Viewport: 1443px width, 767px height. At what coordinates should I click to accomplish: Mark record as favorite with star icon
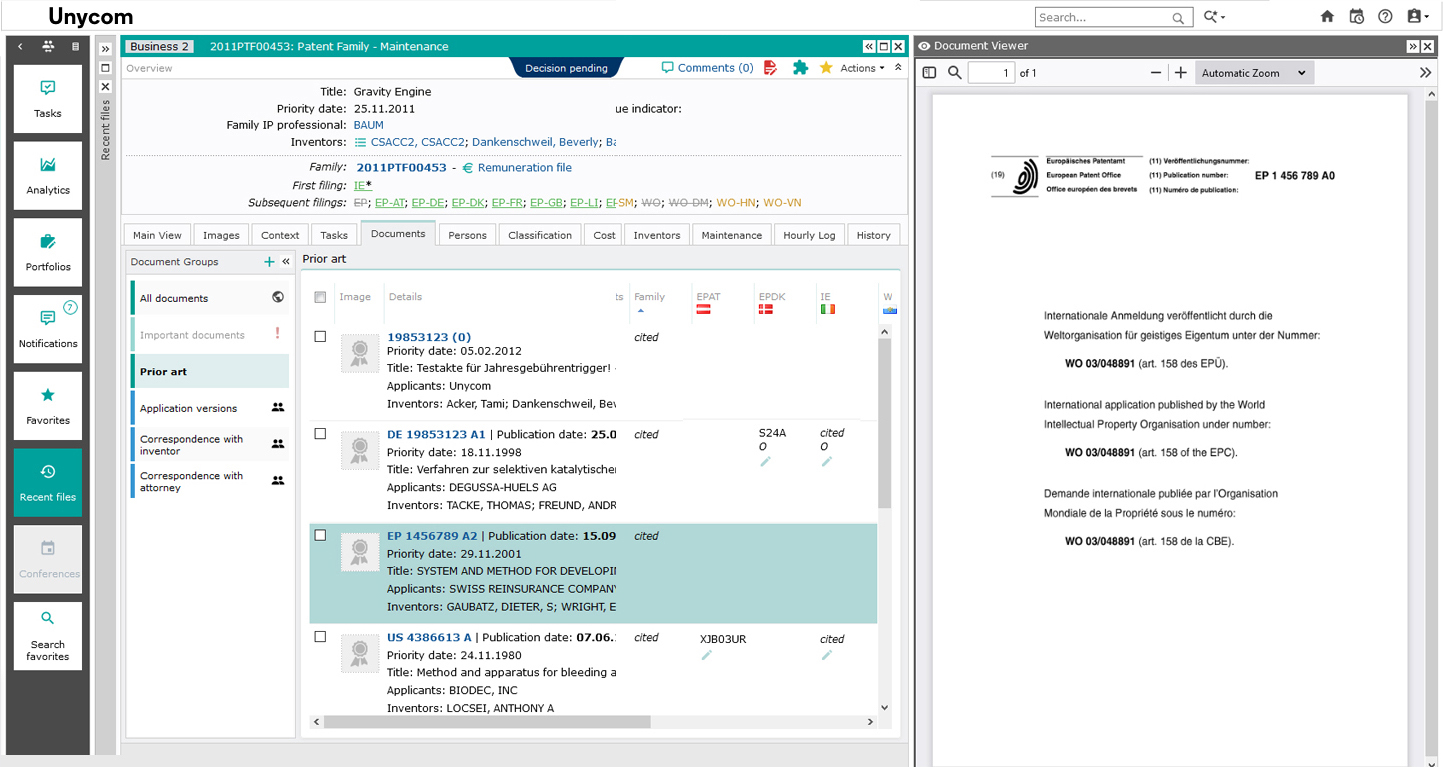[x=826, y=68]
